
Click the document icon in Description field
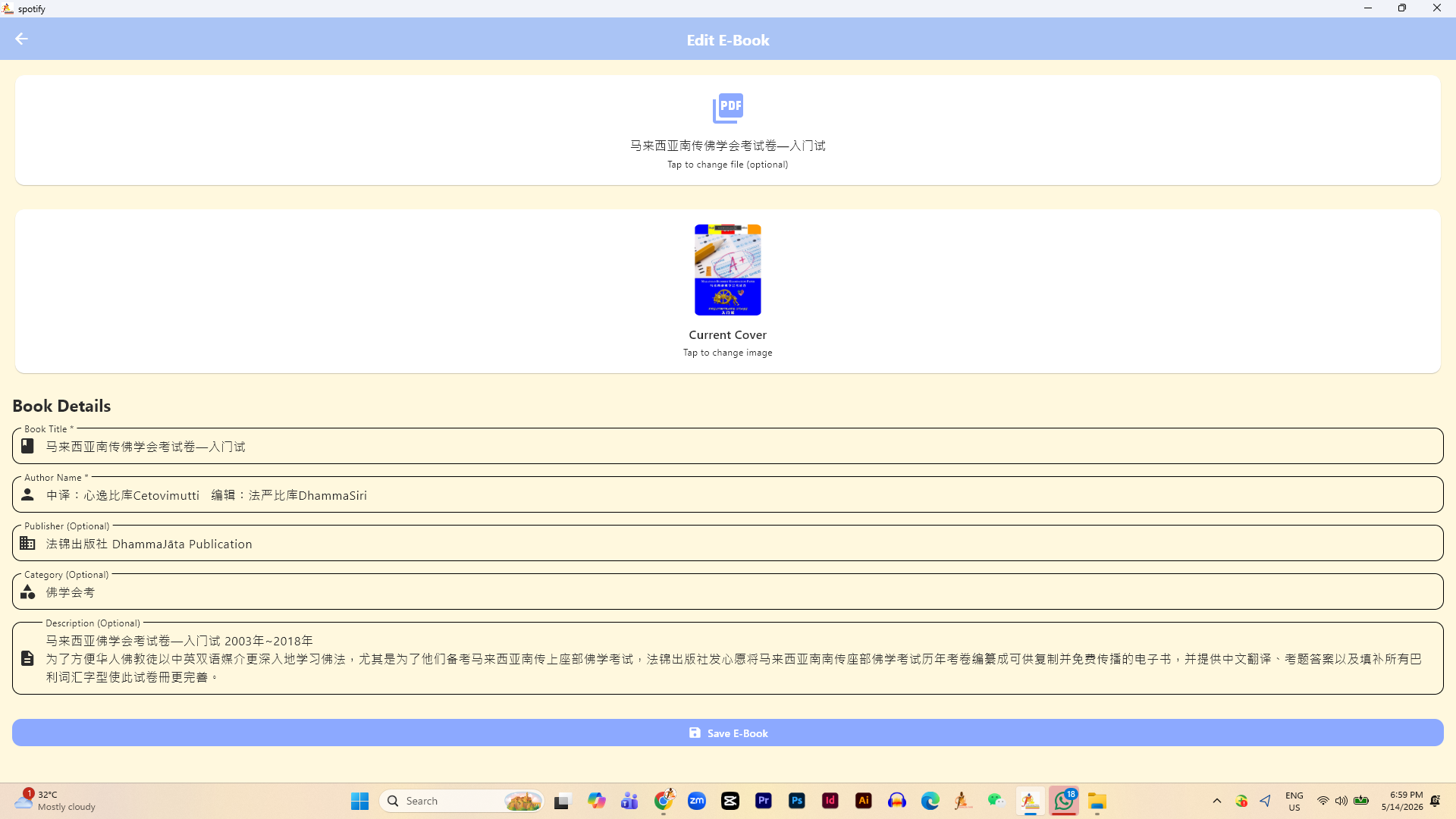coord(27,658)
